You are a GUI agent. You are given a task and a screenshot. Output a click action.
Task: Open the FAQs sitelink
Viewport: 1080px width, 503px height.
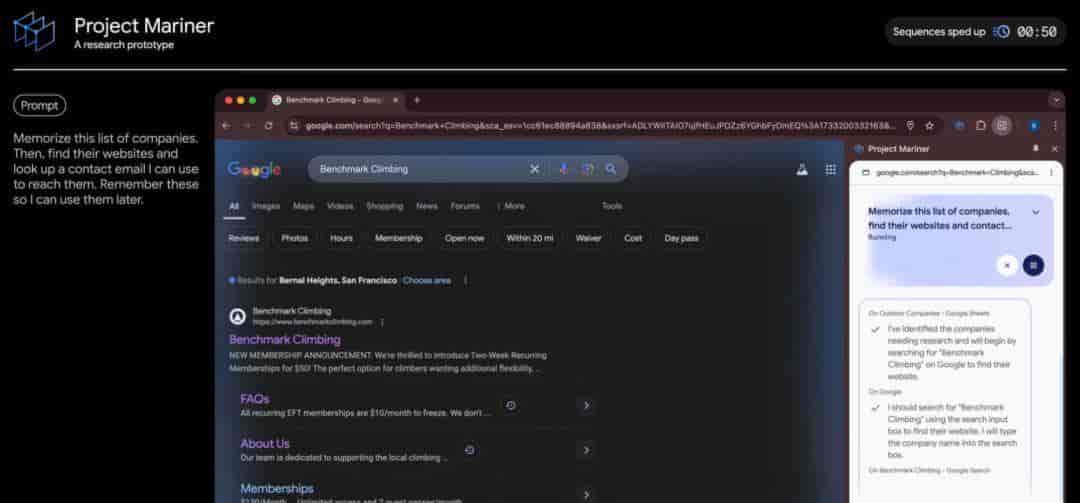tap(255, 399)
